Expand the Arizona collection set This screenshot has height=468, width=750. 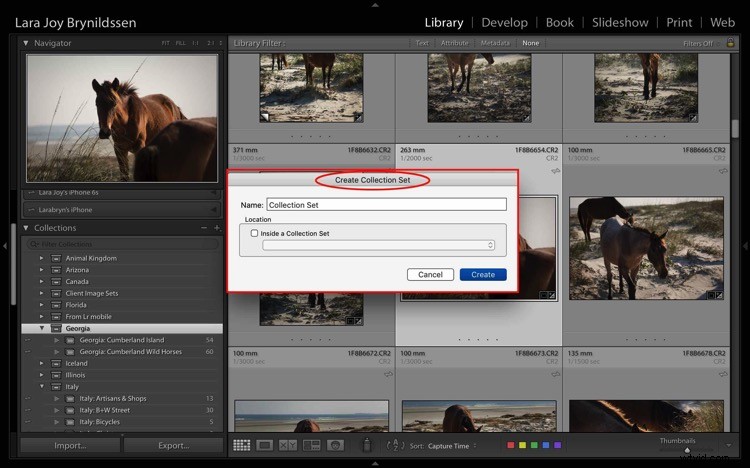click(x=41, y=270)
